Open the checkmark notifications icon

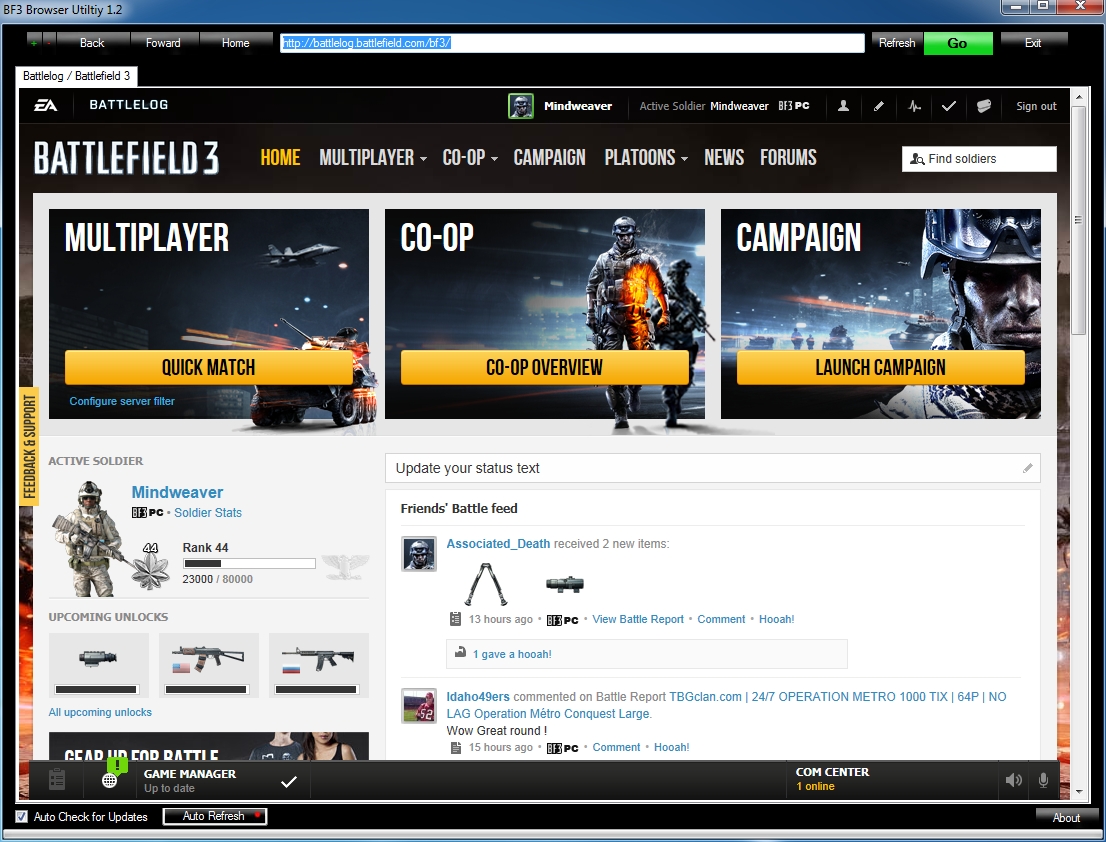[x=949, y=106]
